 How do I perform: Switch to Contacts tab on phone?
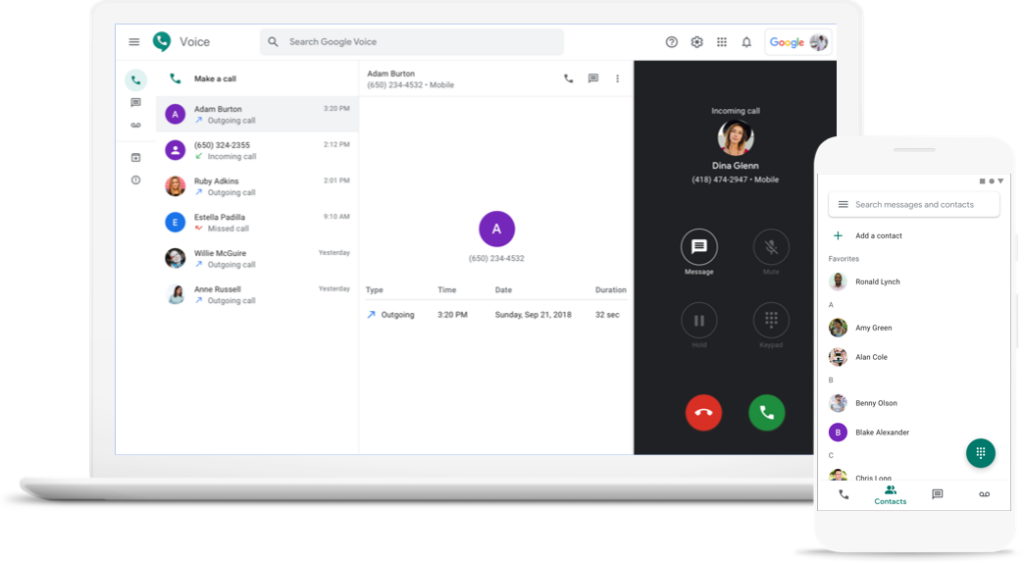tap(890, 495)
